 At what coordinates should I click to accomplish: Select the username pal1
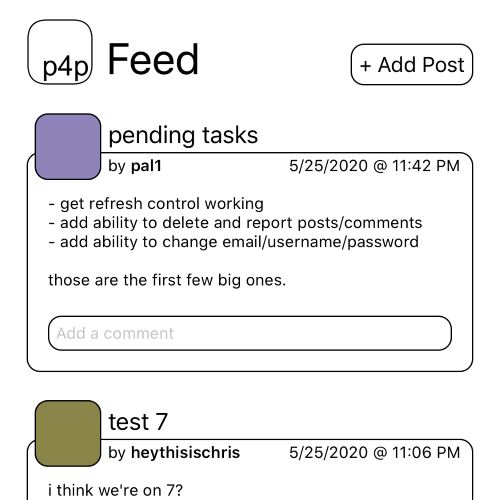pyautogui.click(x=146, y=166)
